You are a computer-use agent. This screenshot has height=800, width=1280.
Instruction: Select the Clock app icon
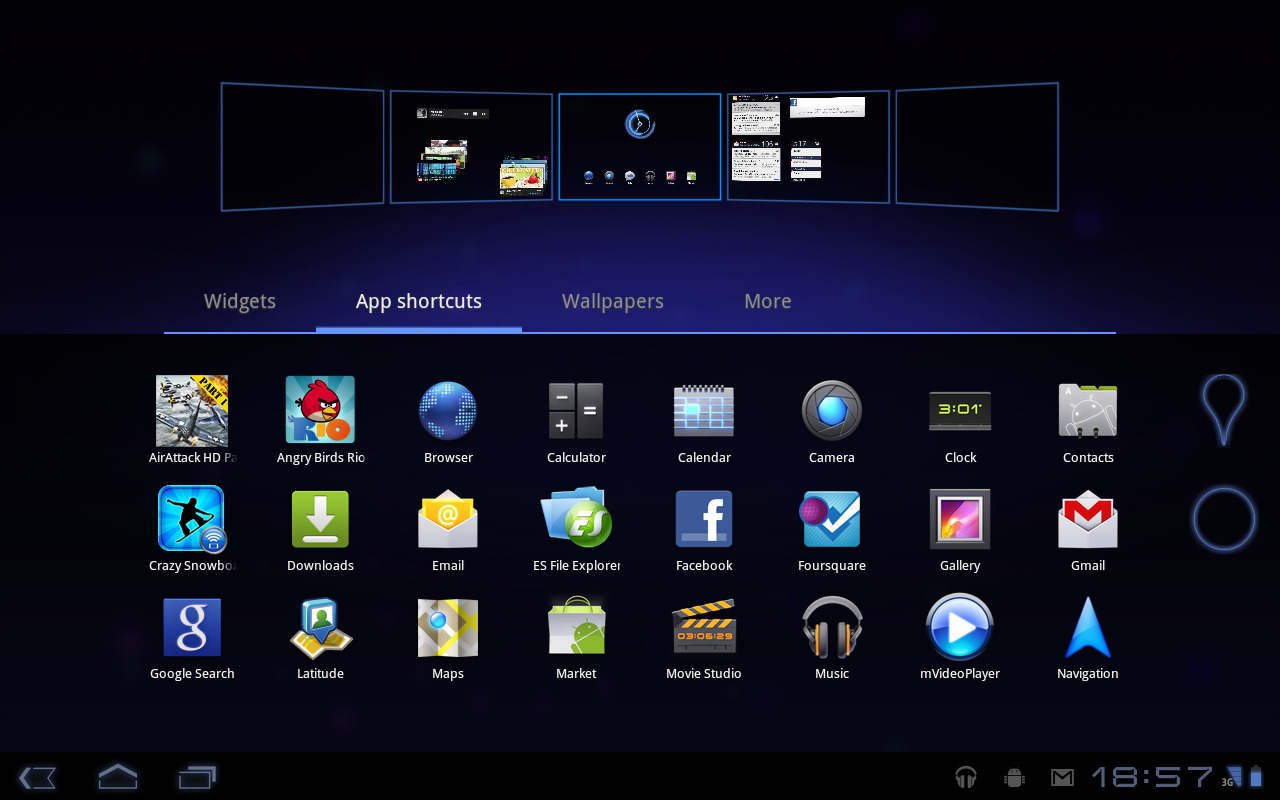point(960,410)
